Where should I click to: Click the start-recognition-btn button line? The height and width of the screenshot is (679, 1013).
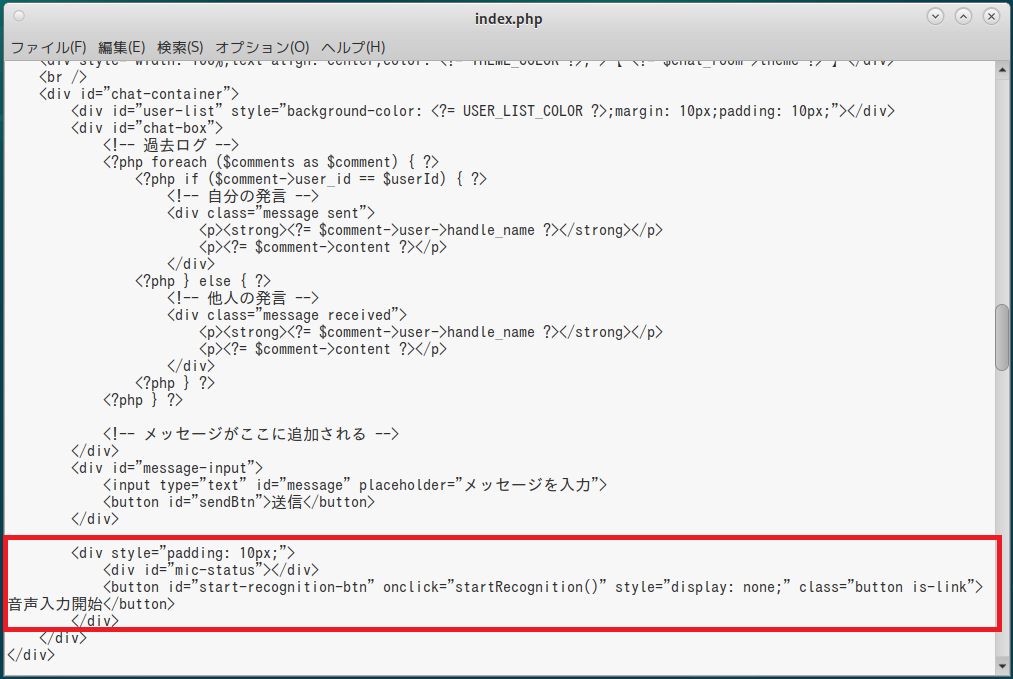pyautogui.click(x=543, y=587)
